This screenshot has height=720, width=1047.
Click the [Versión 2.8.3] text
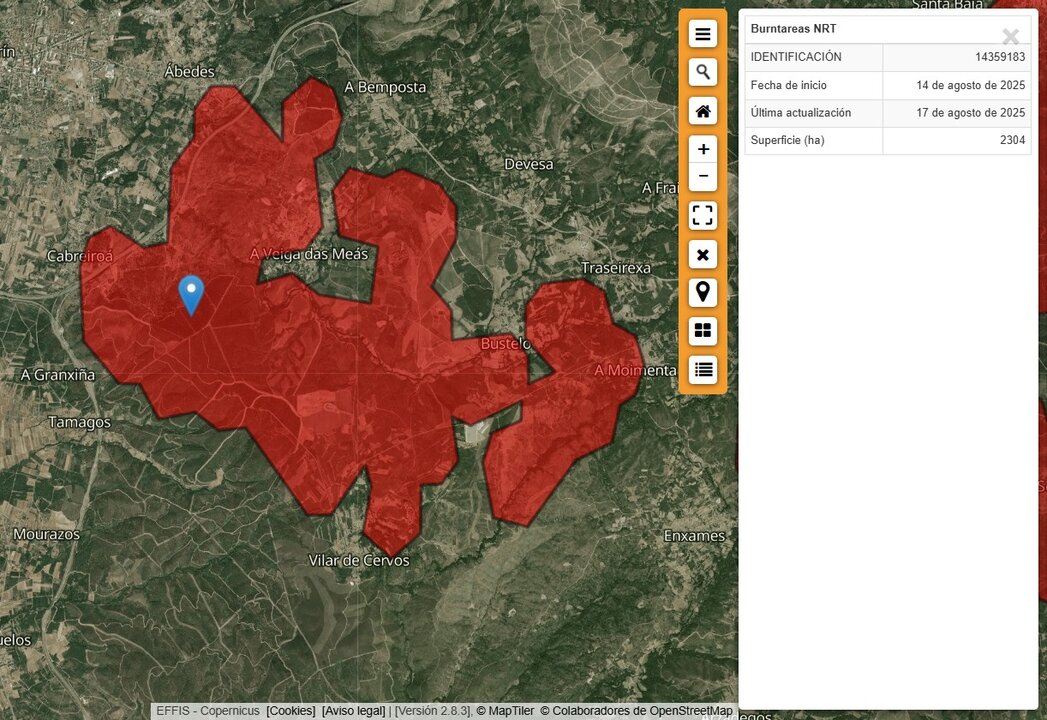point(433,711)
